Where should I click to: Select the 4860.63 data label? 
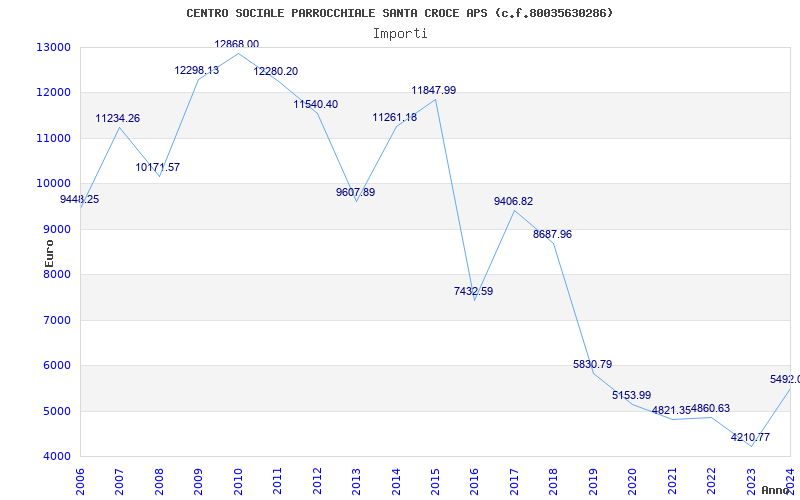[711, 409]
